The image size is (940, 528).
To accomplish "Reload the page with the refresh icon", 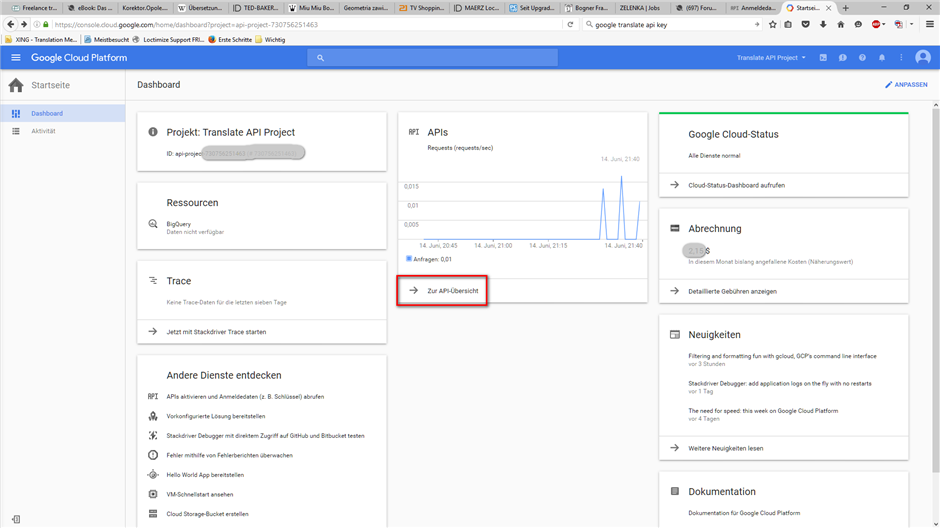I will (x=570, y=25).
